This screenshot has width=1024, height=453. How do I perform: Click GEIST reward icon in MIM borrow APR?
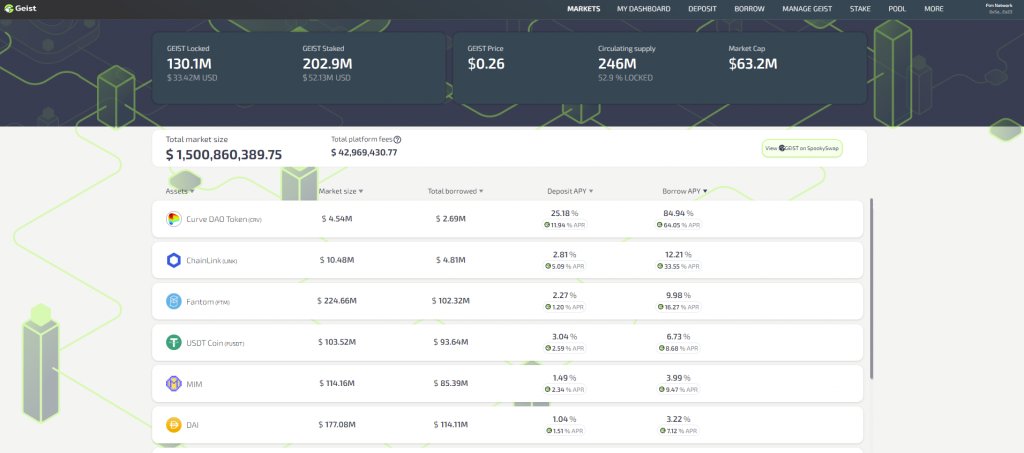(x=661, y=390)
